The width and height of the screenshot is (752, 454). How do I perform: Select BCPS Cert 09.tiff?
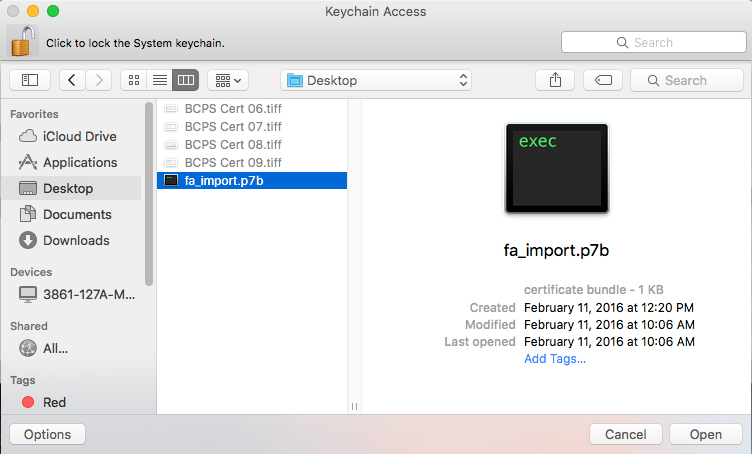tap(252, 163)
